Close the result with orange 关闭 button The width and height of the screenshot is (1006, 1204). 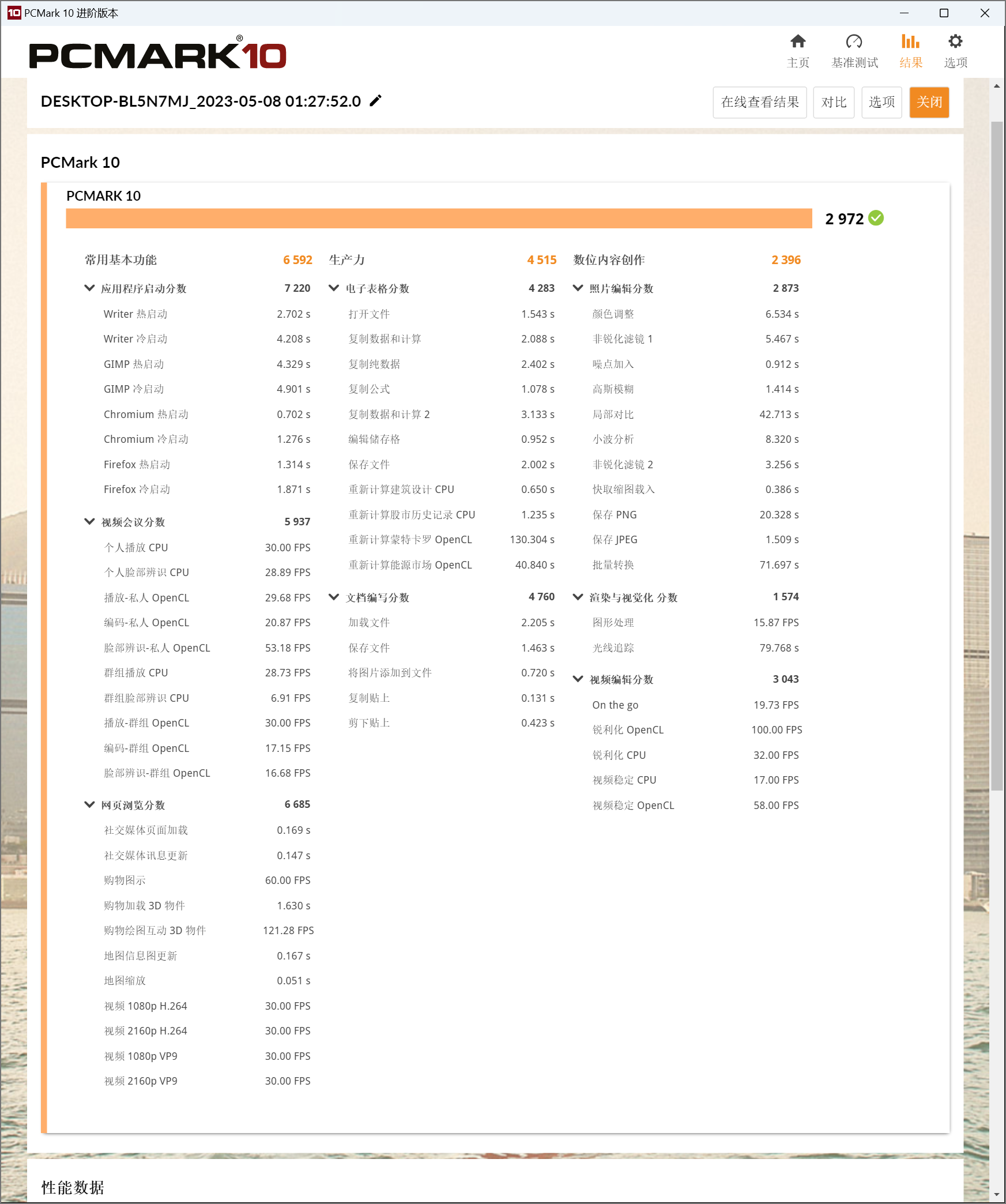[929, 102]
